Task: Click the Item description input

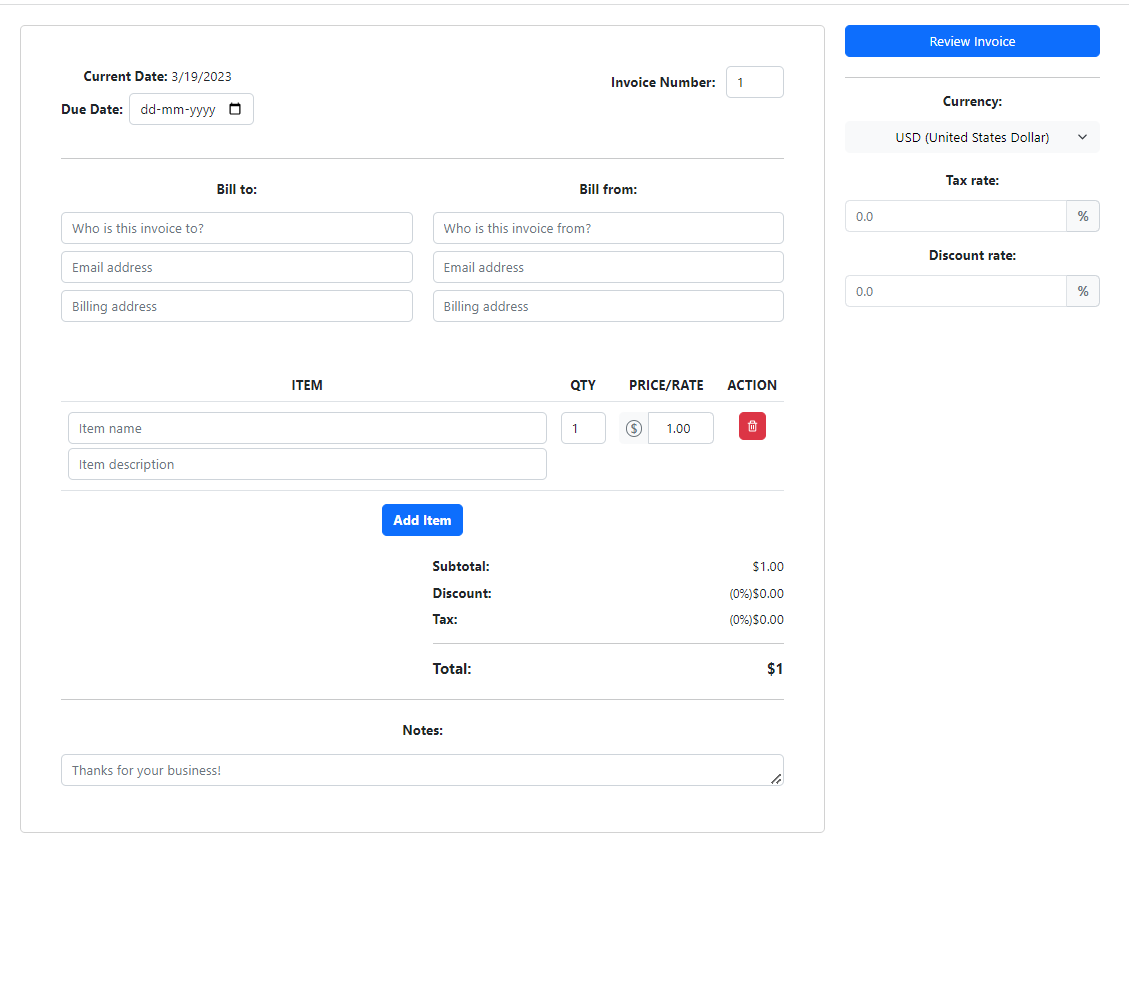Action: [307, 464]
